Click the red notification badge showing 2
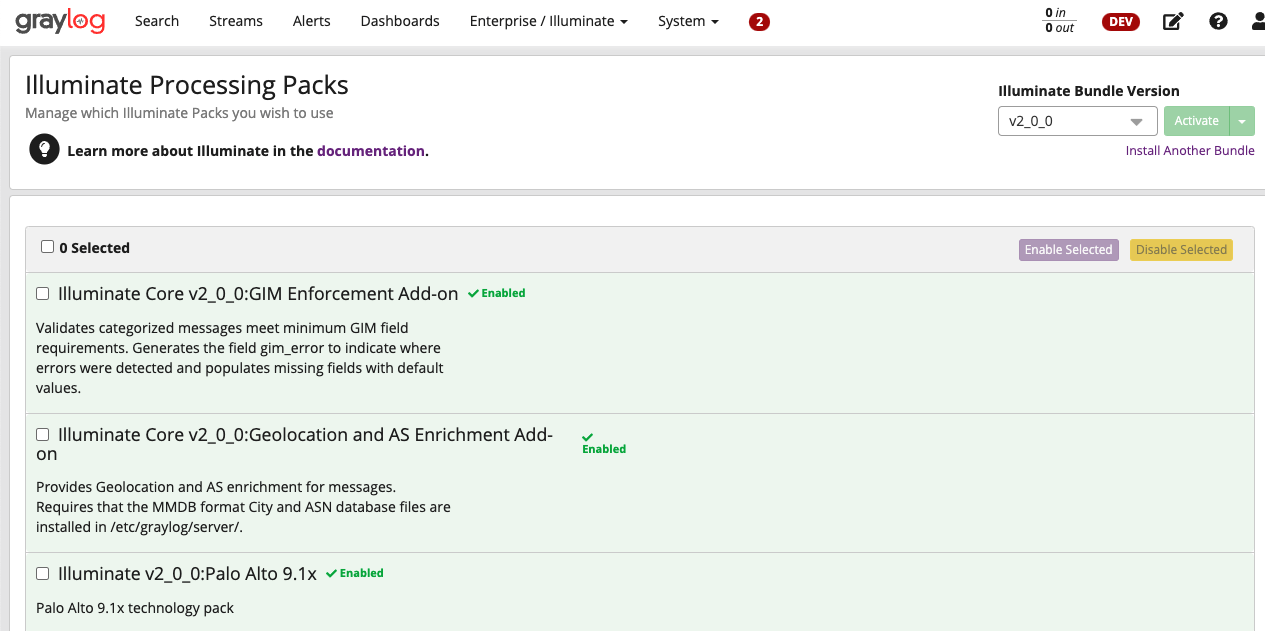Image resolution: width=1265 pixels, height=631 pixels. click(x=759, y=22)
